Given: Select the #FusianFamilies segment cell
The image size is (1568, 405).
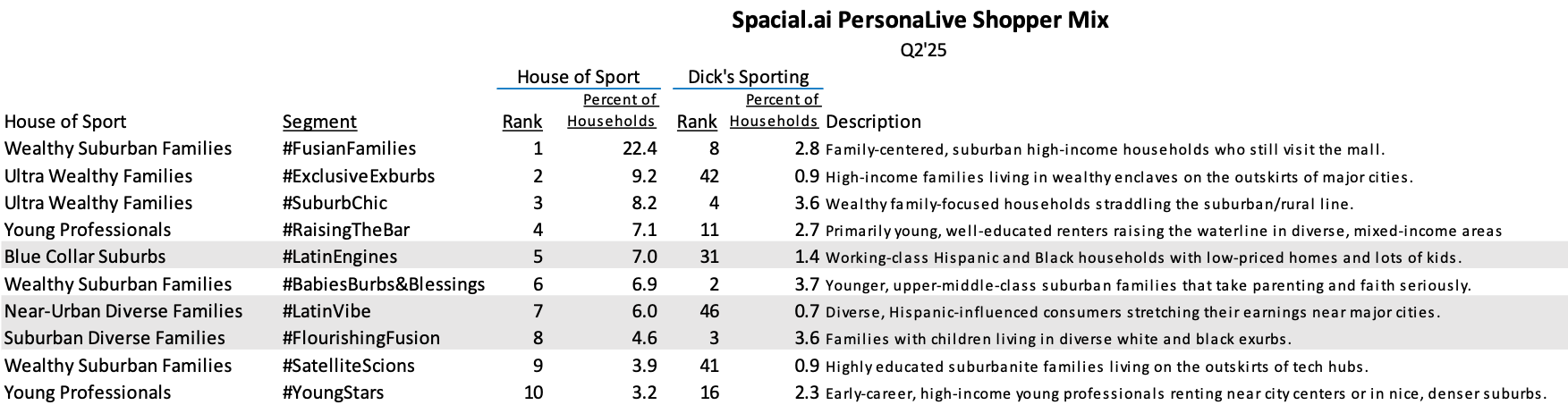Looking at the screenshot, I should 349,148.
